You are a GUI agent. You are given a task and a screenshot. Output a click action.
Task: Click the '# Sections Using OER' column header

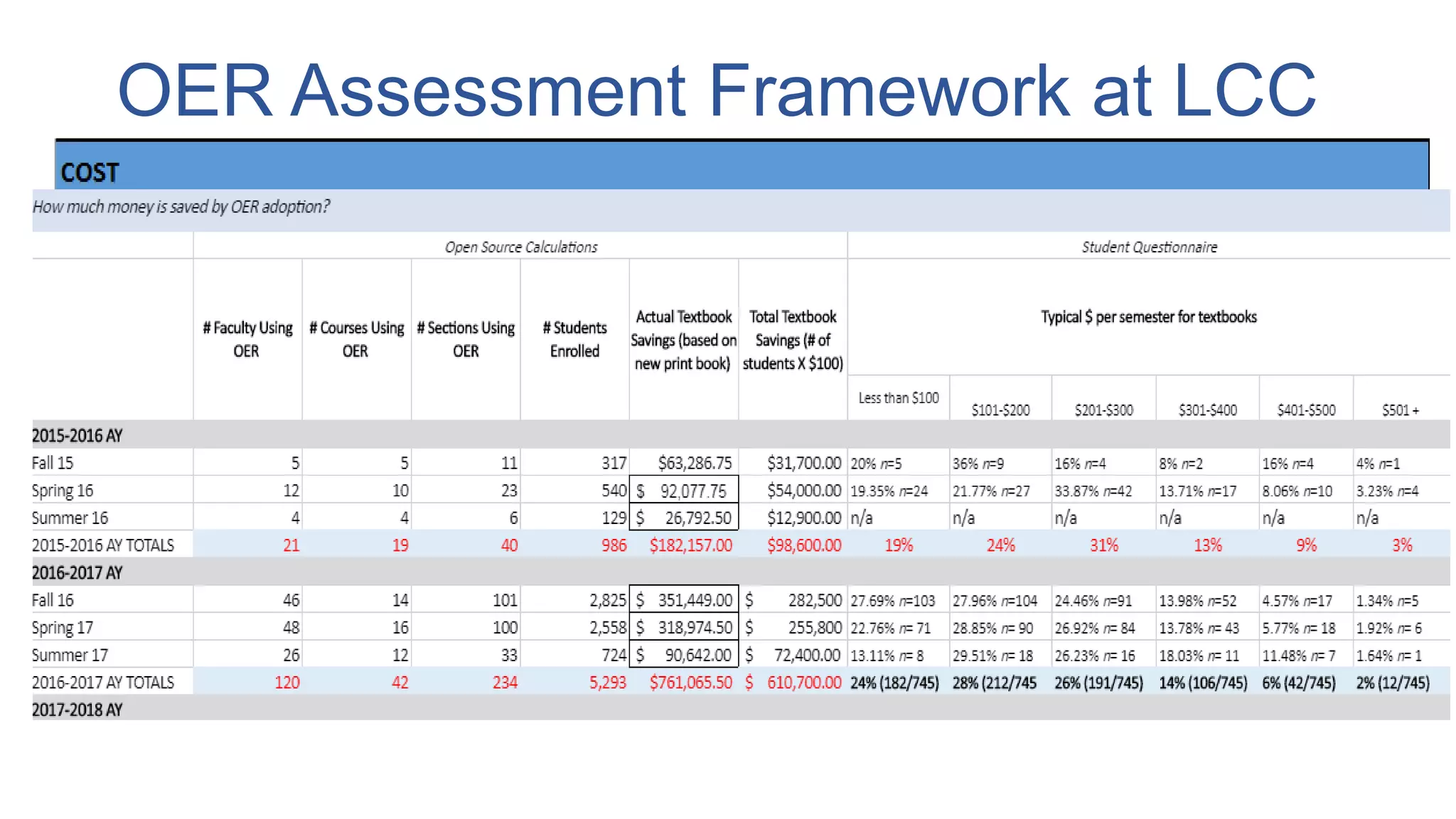[x=466, y=339]
